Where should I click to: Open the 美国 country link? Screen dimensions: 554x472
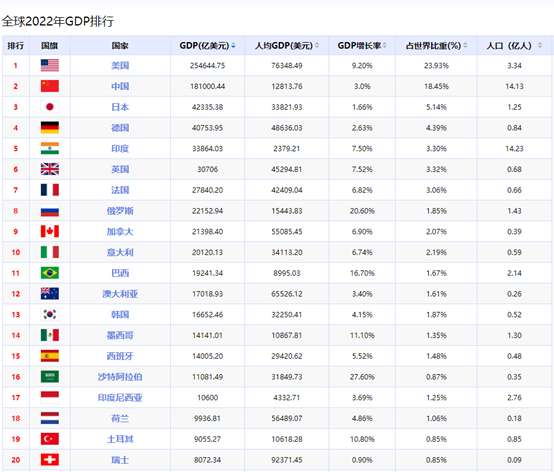tap(120, 65)
